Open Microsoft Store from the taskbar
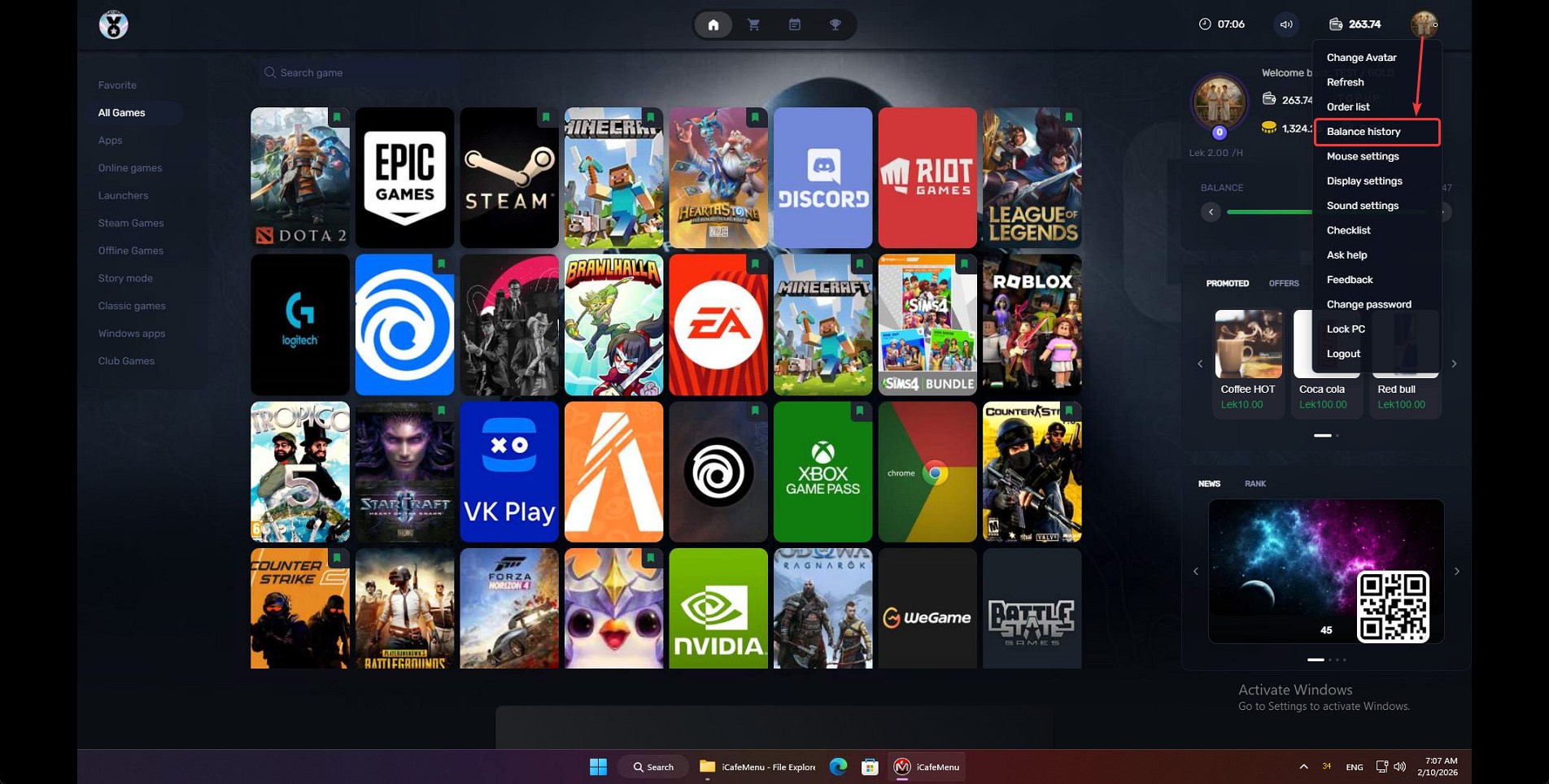 click(870, 766)
